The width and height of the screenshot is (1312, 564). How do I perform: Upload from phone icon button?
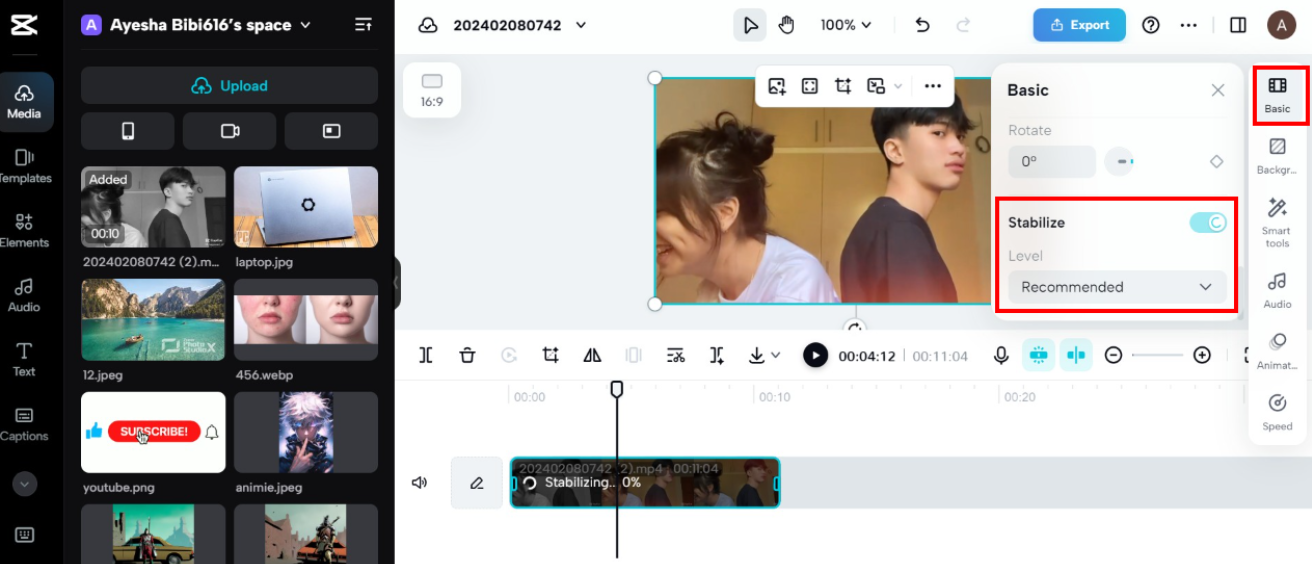[x=128, y=131]
